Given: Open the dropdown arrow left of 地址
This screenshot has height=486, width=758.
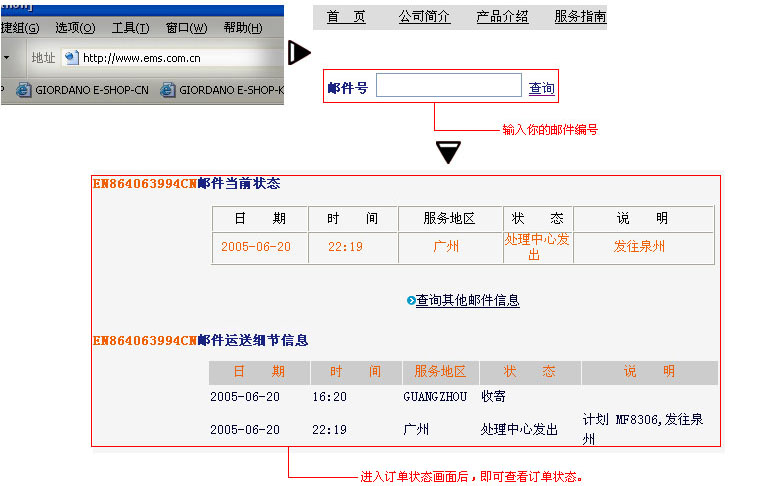Looking at the screenshot, I should coord(6,58).
